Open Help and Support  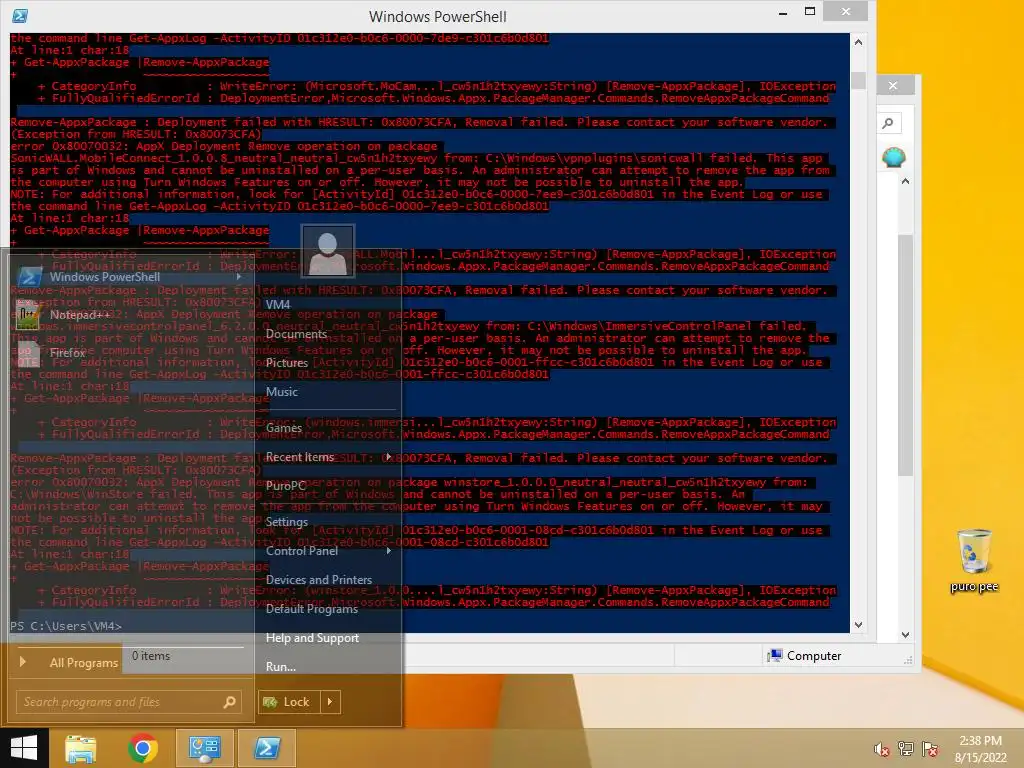click(x=312, y=638)
